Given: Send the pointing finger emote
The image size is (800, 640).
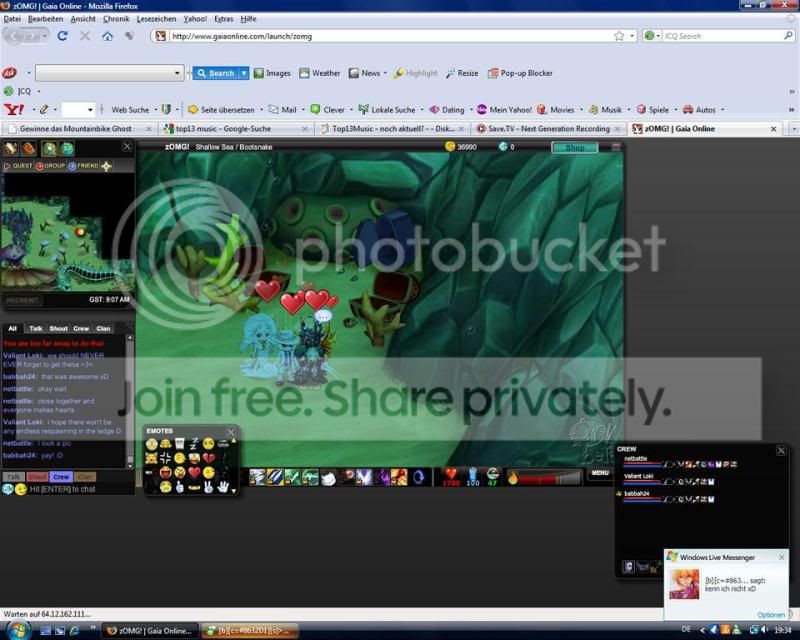Looking at the screenshot, I should [180, 487].
